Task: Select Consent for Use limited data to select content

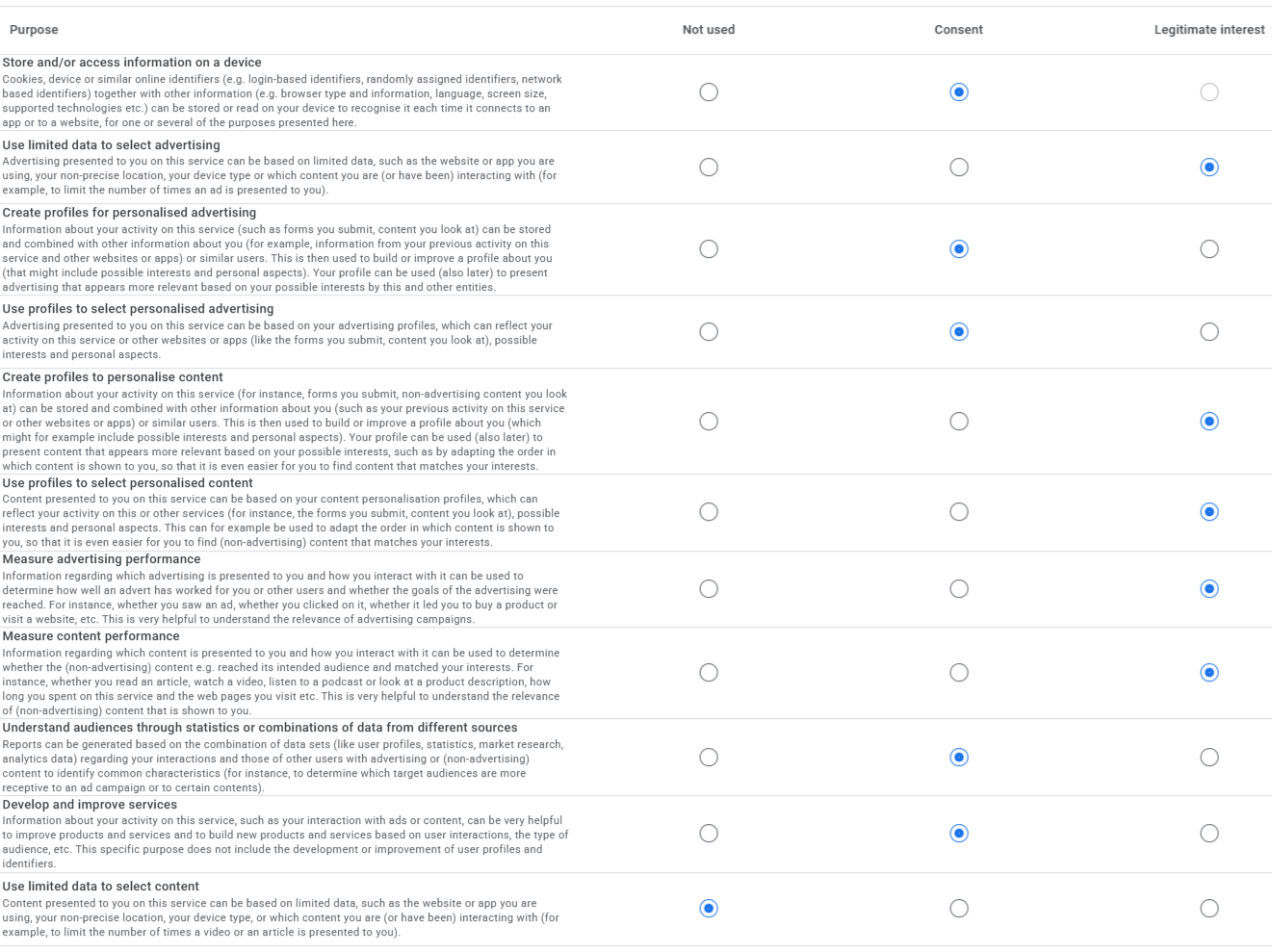Action: coord(959,909)
